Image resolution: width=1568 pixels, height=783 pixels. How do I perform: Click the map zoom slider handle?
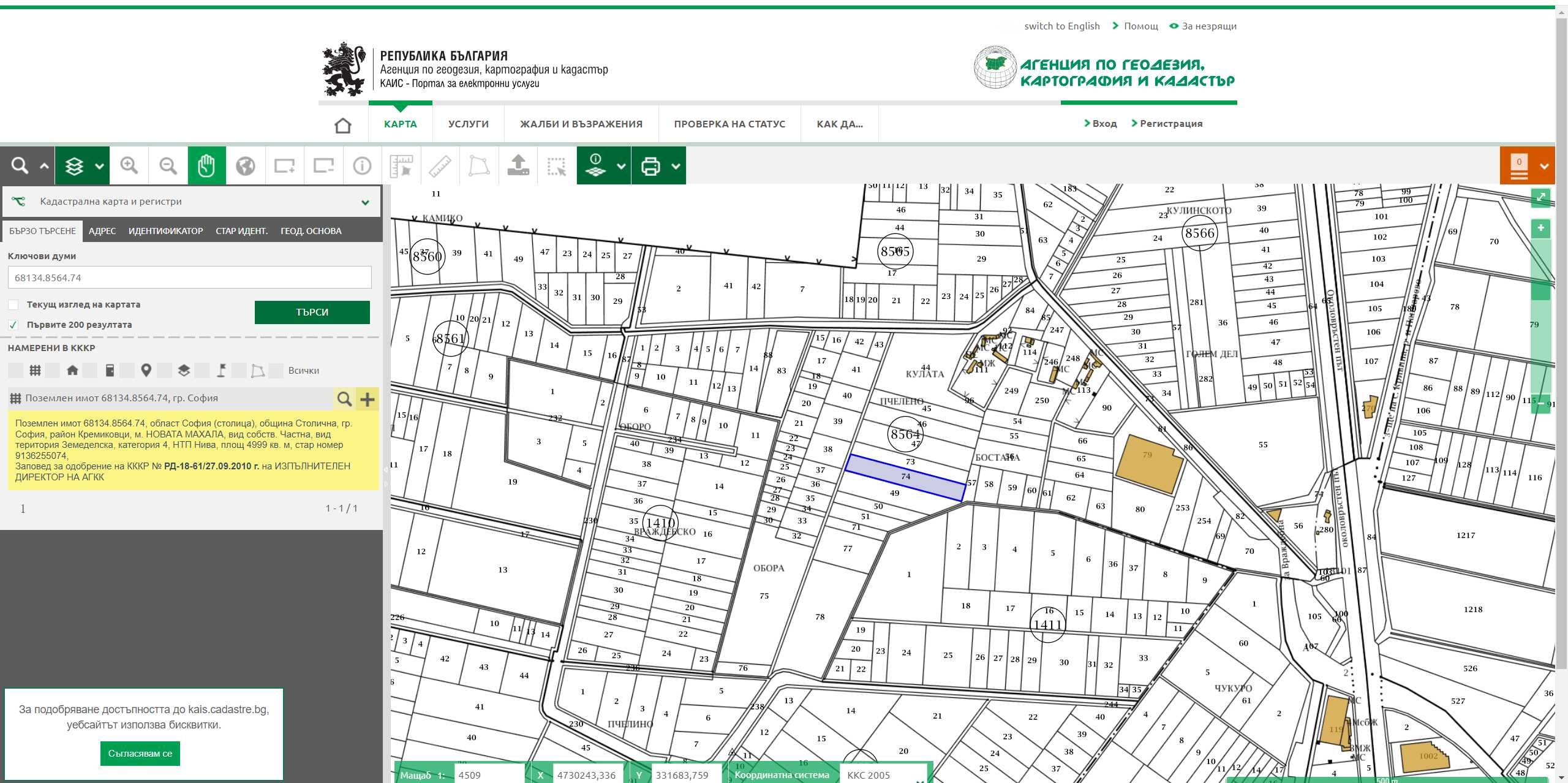[1540, 292]
